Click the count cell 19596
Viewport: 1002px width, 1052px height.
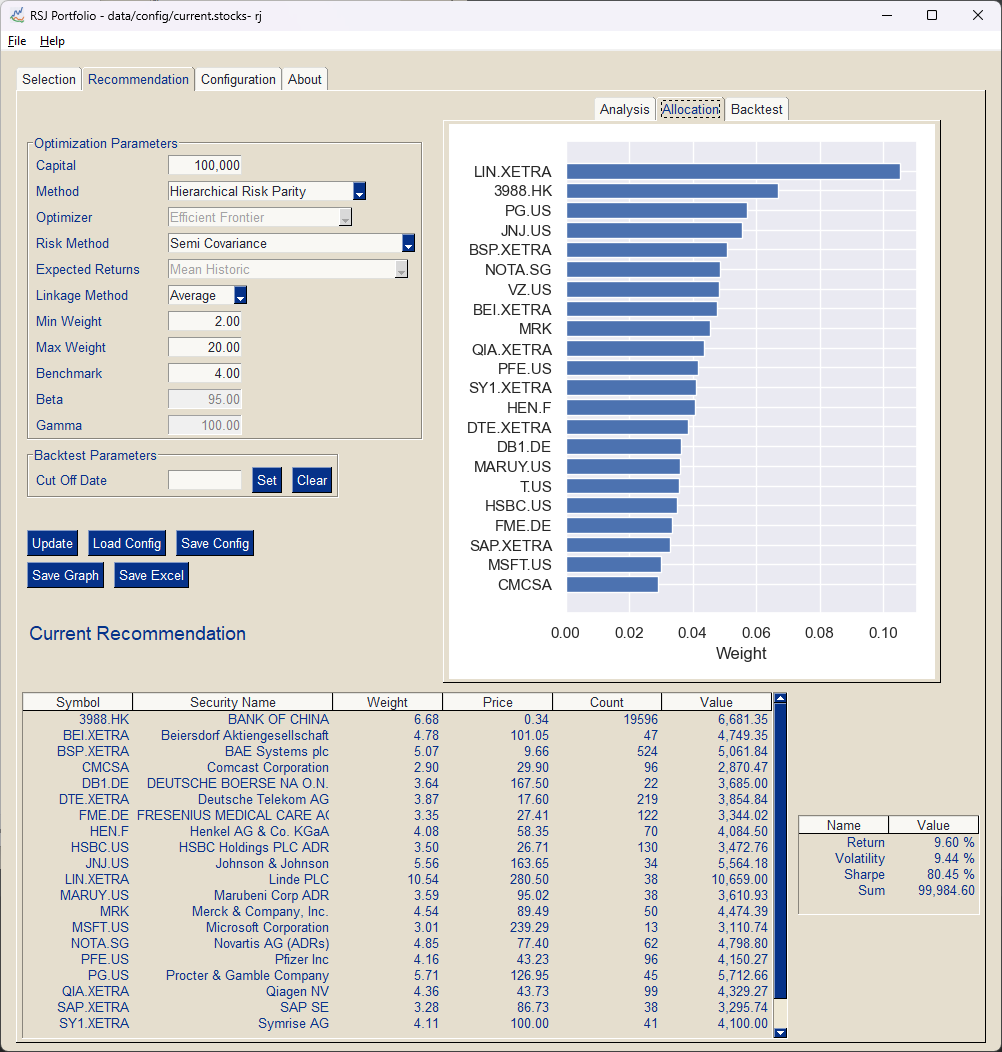[641, 719]
